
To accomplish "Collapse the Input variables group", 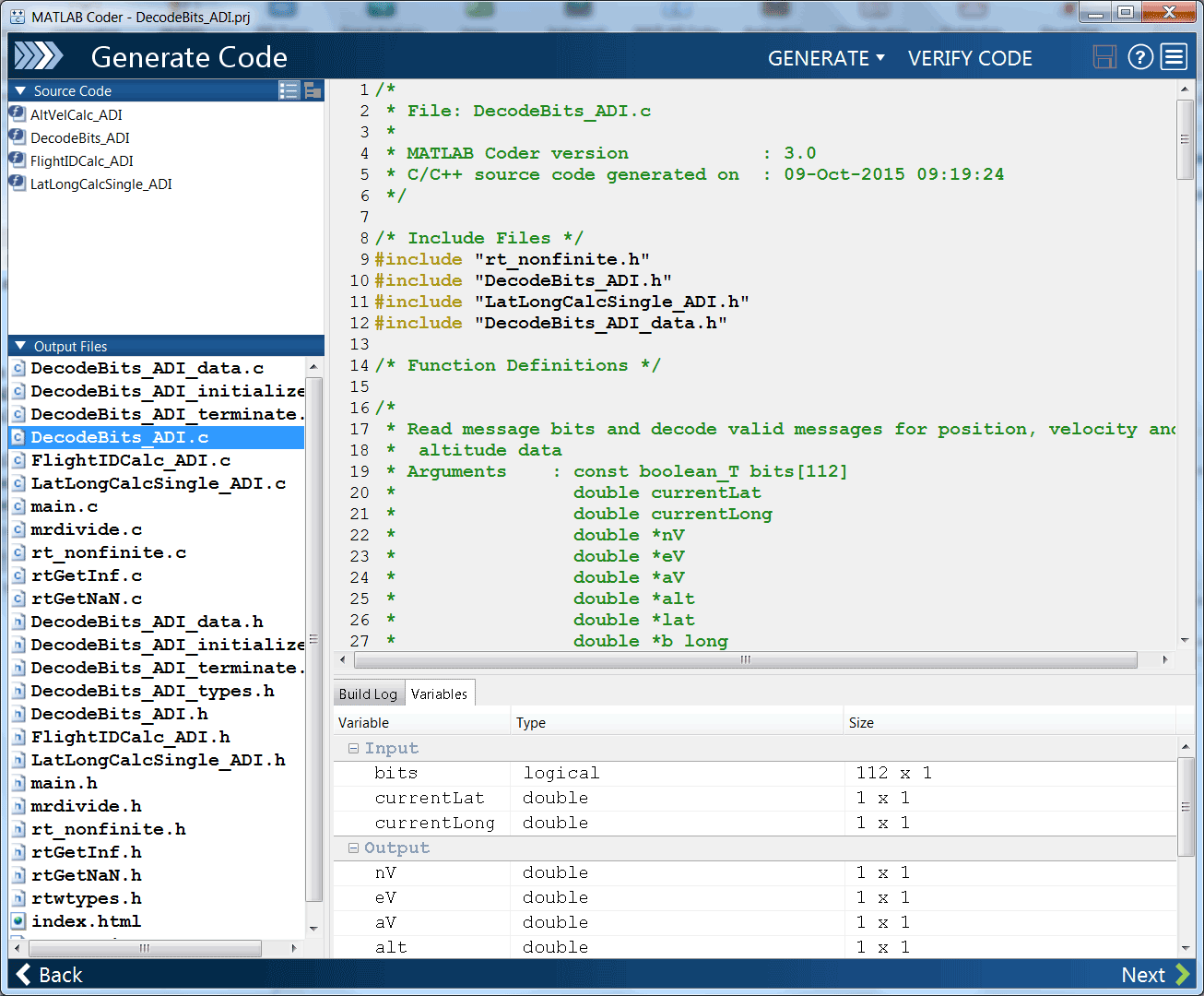I will pyautogui.click(x=353, y=749).
